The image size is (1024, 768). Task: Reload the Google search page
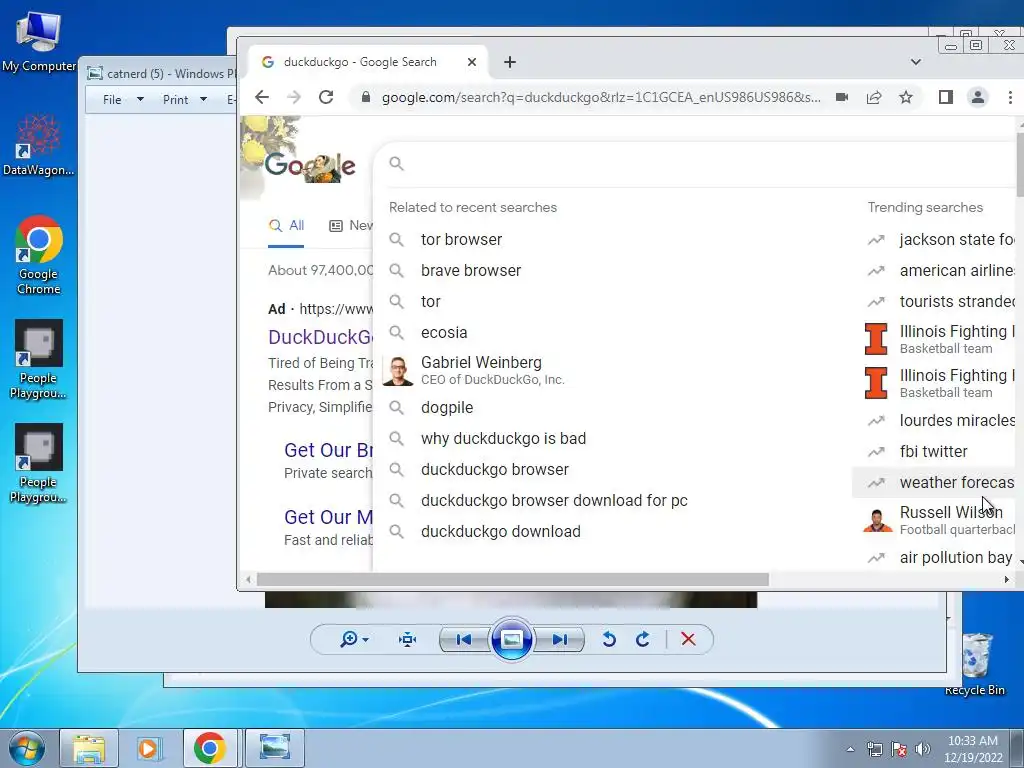click(326, 97)
